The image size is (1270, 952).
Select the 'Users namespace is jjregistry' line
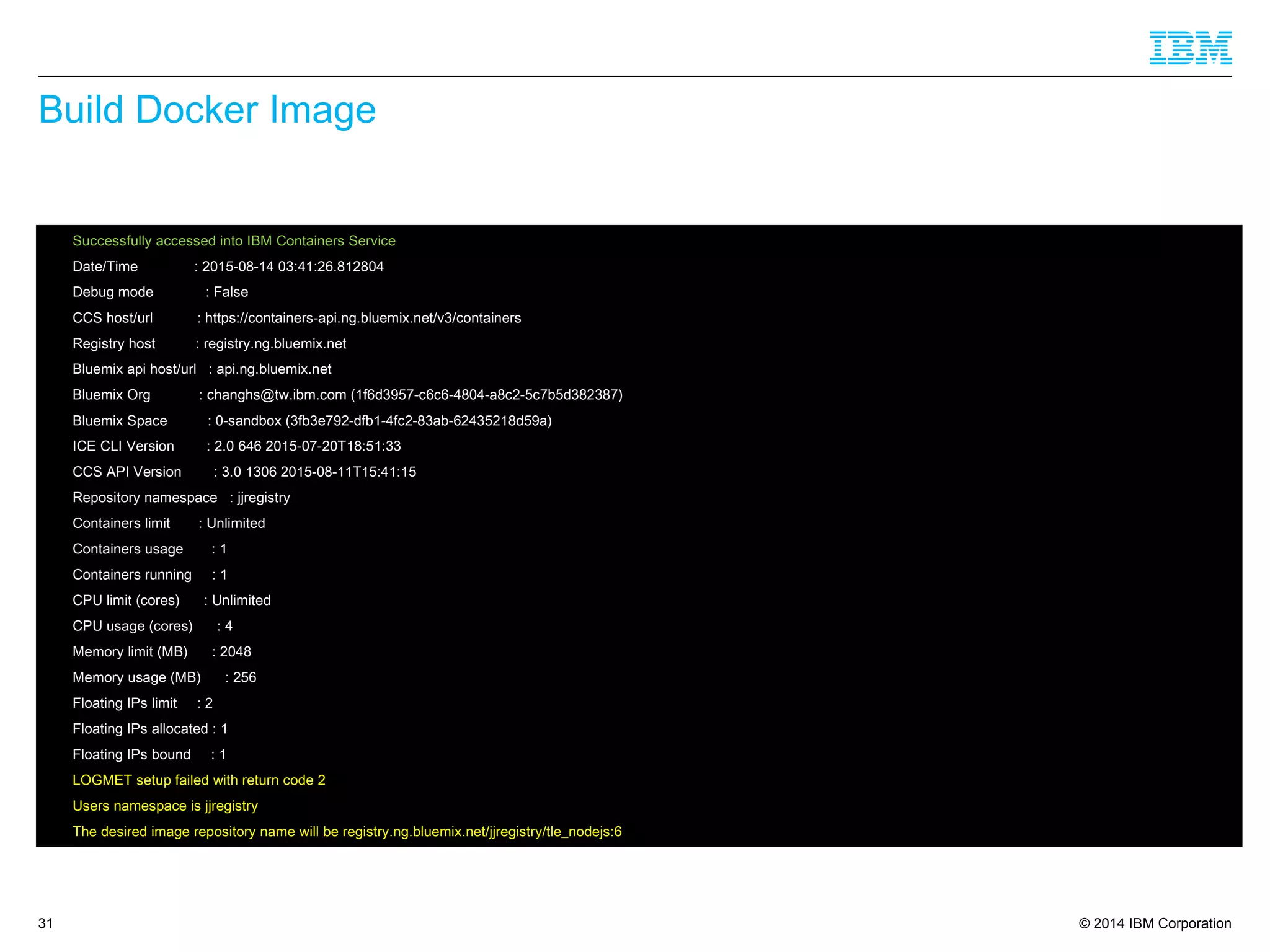(165, 806)
